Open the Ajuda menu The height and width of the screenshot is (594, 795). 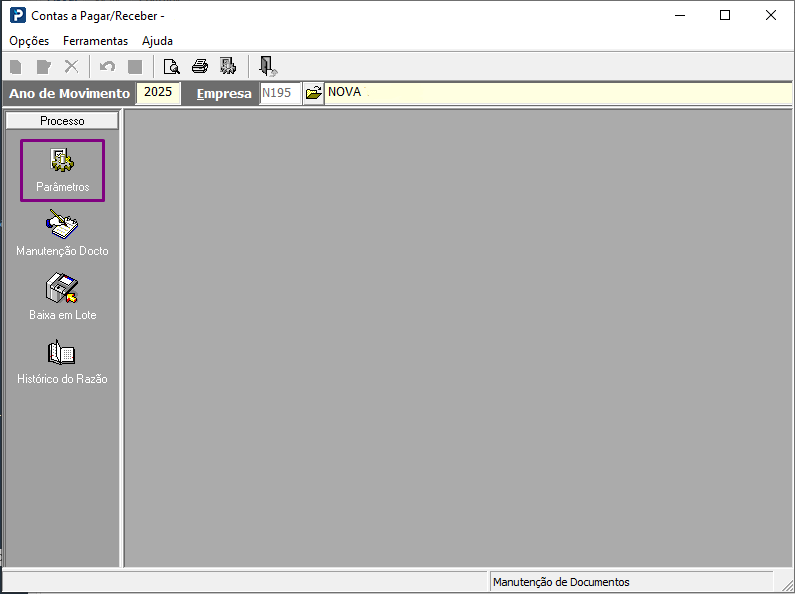coord(157,41)
